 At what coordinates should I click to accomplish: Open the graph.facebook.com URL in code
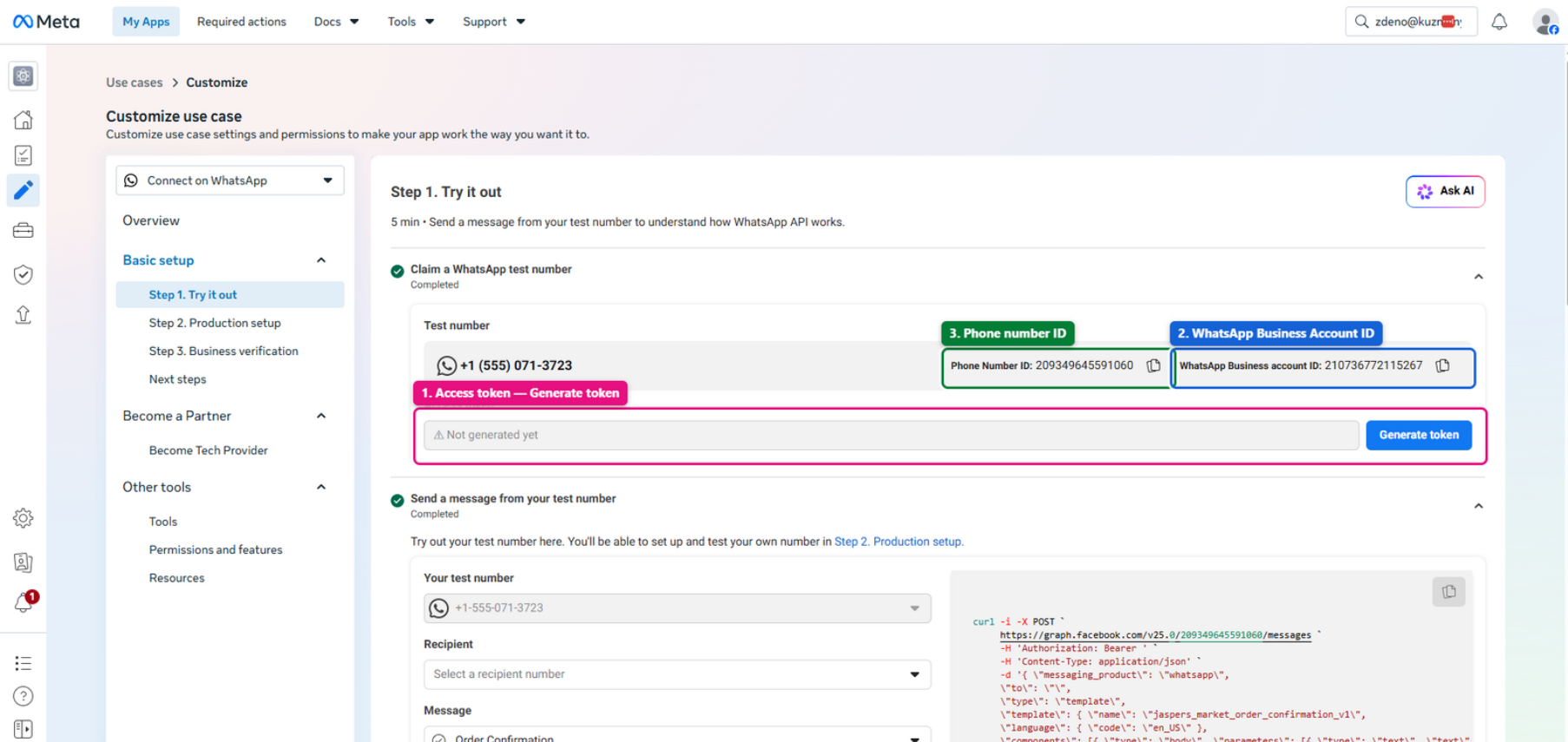tap(1156, 635)
